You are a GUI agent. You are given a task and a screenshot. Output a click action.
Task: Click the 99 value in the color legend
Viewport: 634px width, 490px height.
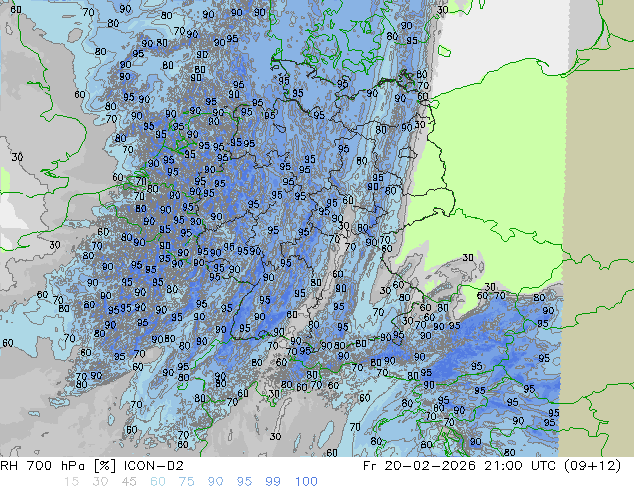coord(273,482)
